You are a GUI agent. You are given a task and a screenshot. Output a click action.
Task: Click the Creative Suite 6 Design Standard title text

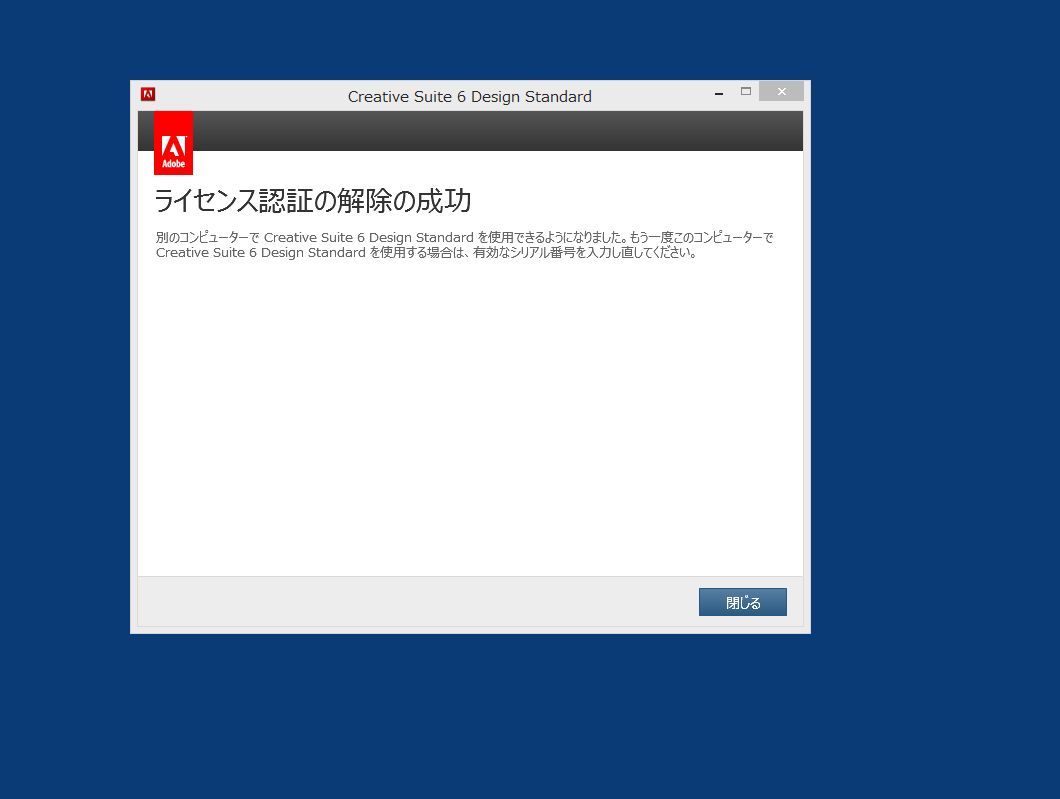tap(470, 97)
